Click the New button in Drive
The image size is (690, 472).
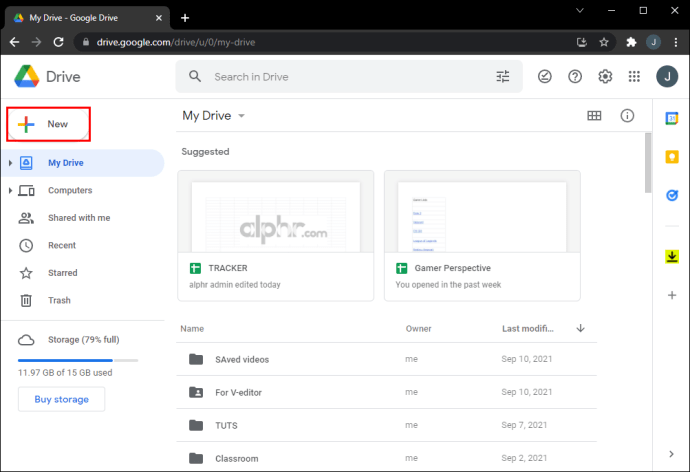click(48, 124)
